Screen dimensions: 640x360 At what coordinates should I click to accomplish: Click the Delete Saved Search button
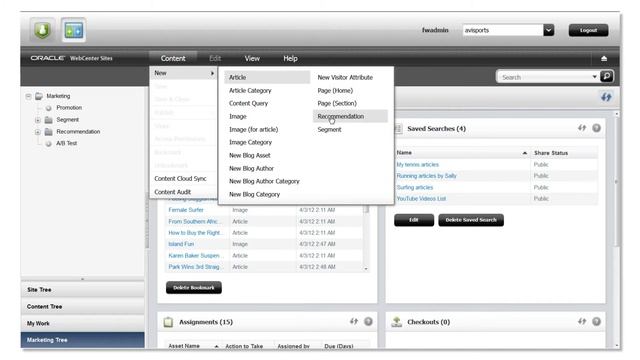pyautogui.click(x=471, y=220)
